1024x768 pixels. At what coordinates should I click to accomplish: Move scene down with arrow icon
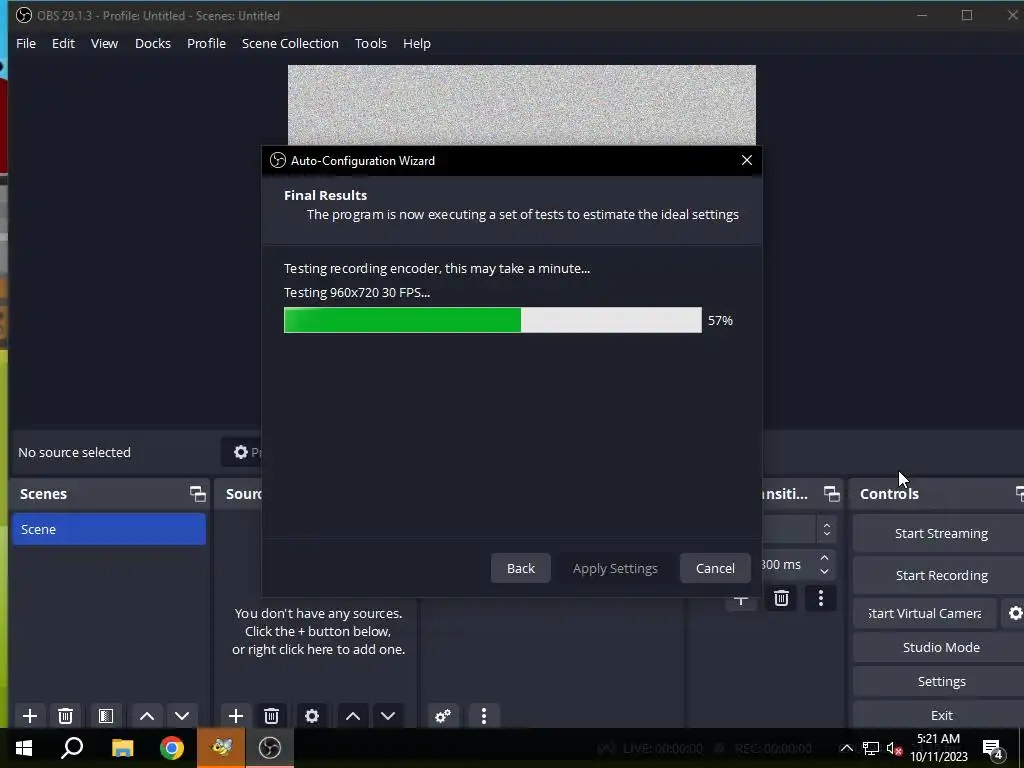point(182,716)
